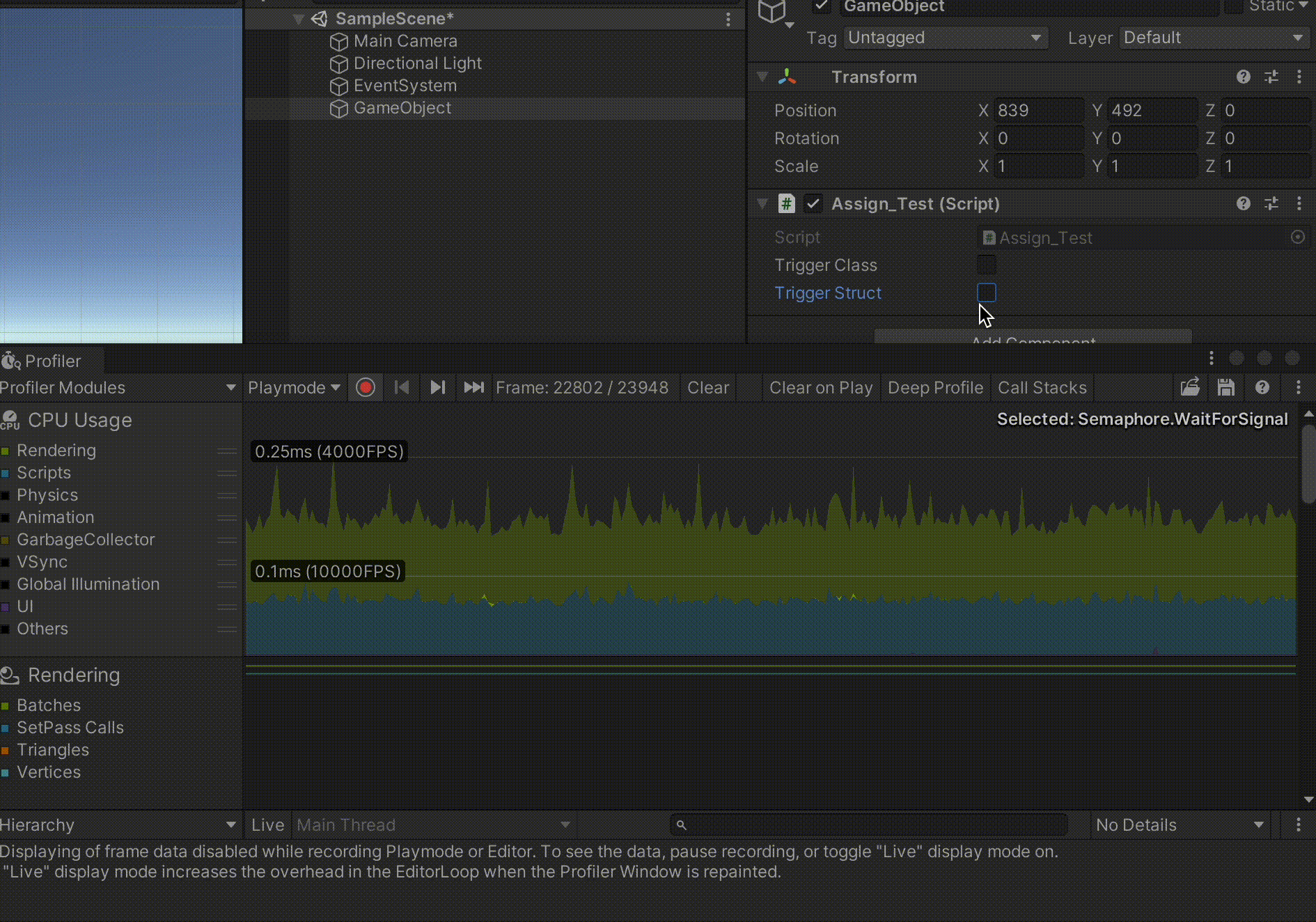Click the Clear button

[708, 387]
